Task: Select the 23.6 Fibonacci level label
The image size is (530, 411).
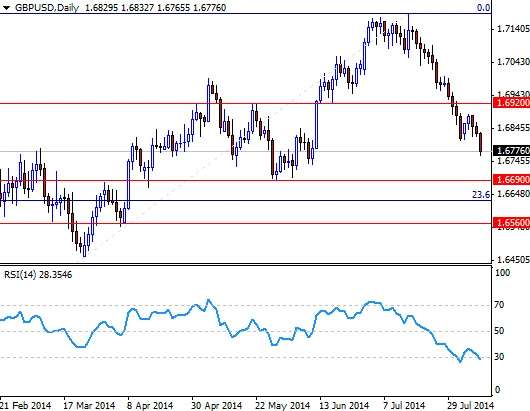Action: 481,195
